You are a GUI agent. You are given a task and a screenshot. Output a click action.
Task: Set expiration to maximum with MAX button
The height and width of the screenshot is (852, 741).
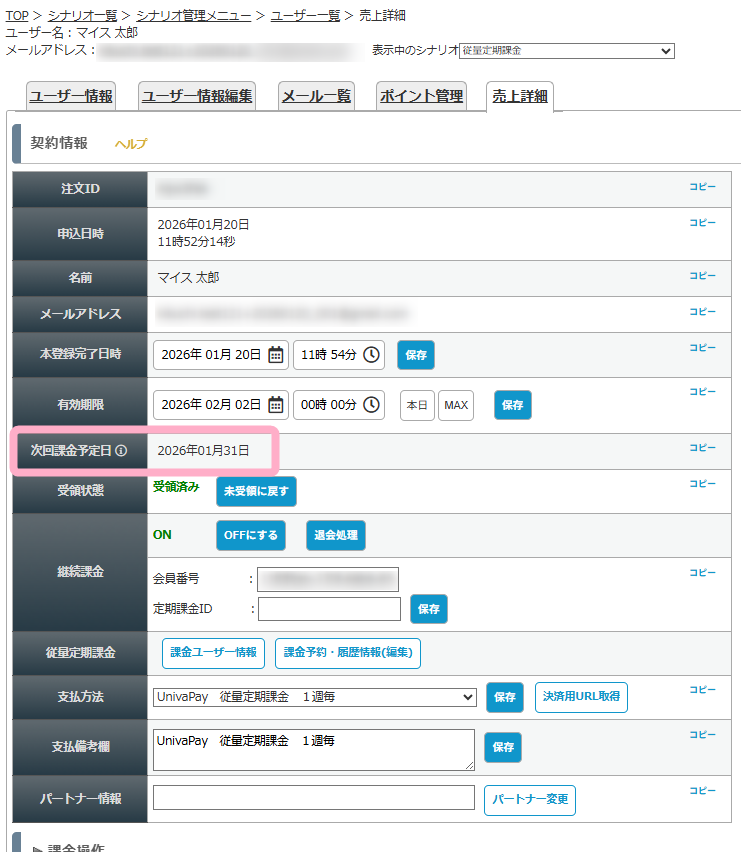tap(456, 405)
